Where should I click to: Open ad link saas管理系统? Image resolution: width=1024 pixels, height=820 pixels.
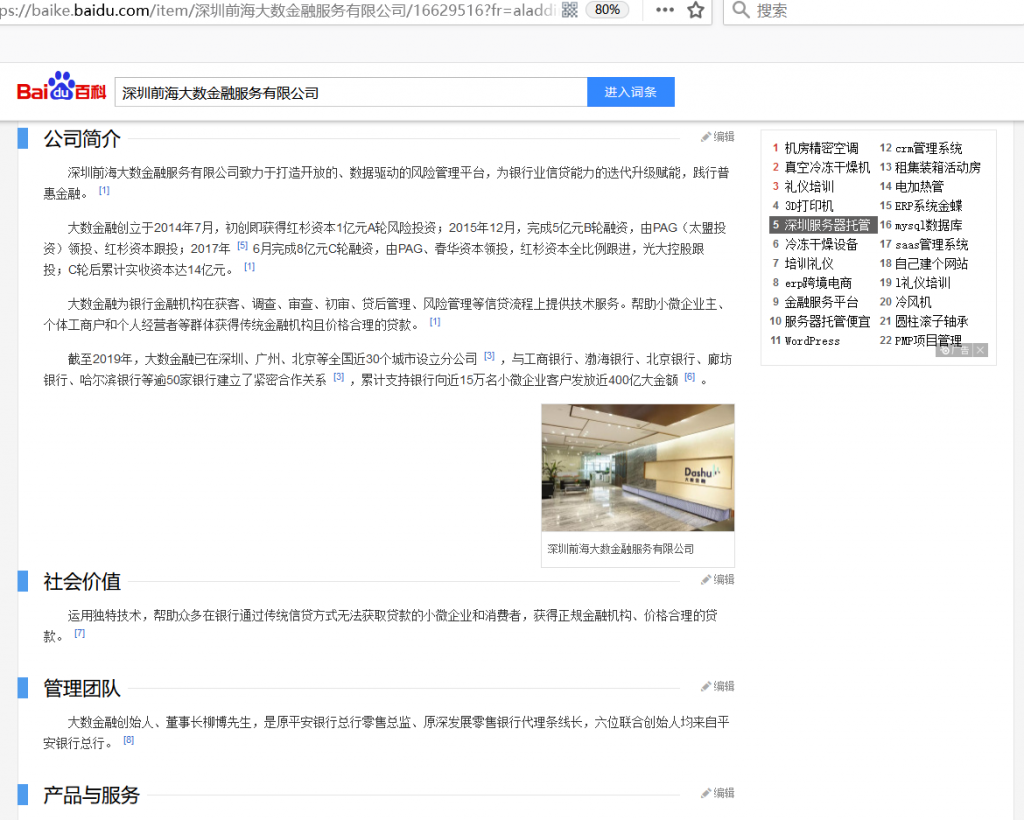coord(931,244)
